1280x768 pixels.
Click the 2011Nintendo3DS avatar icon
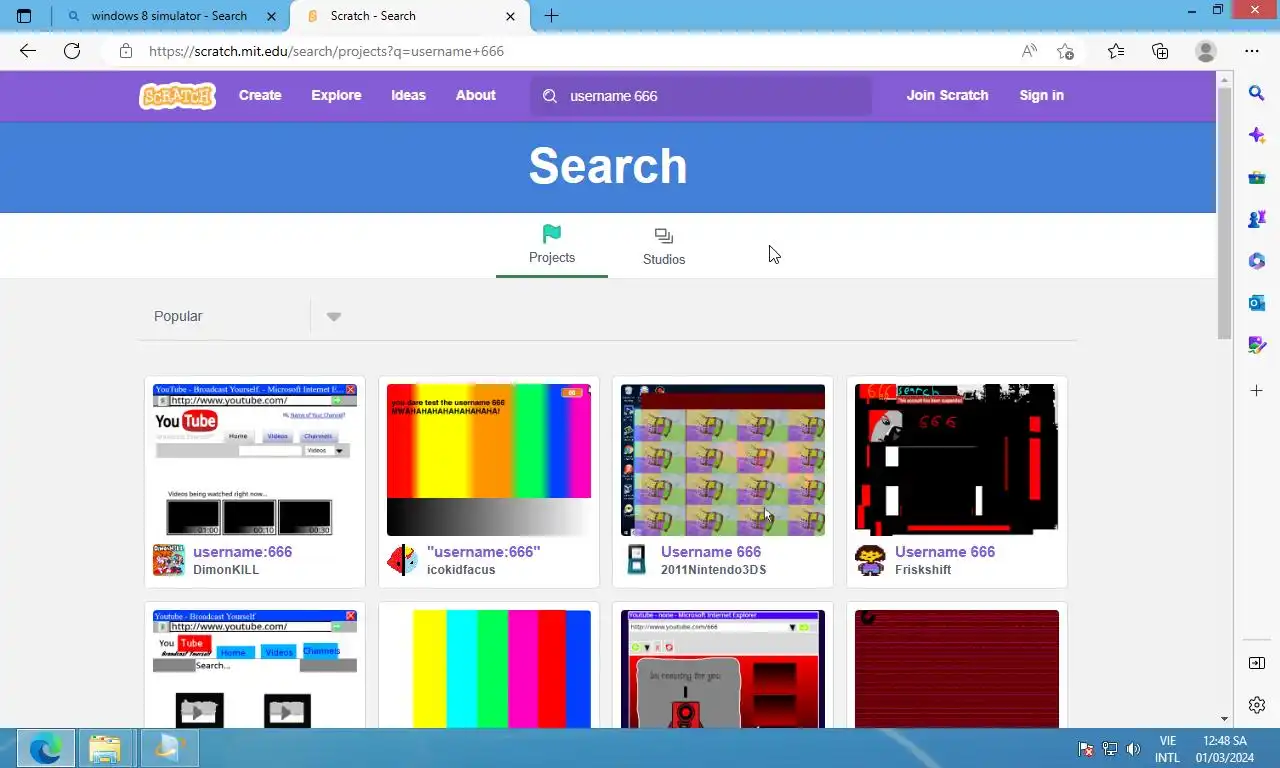(637, 560)
